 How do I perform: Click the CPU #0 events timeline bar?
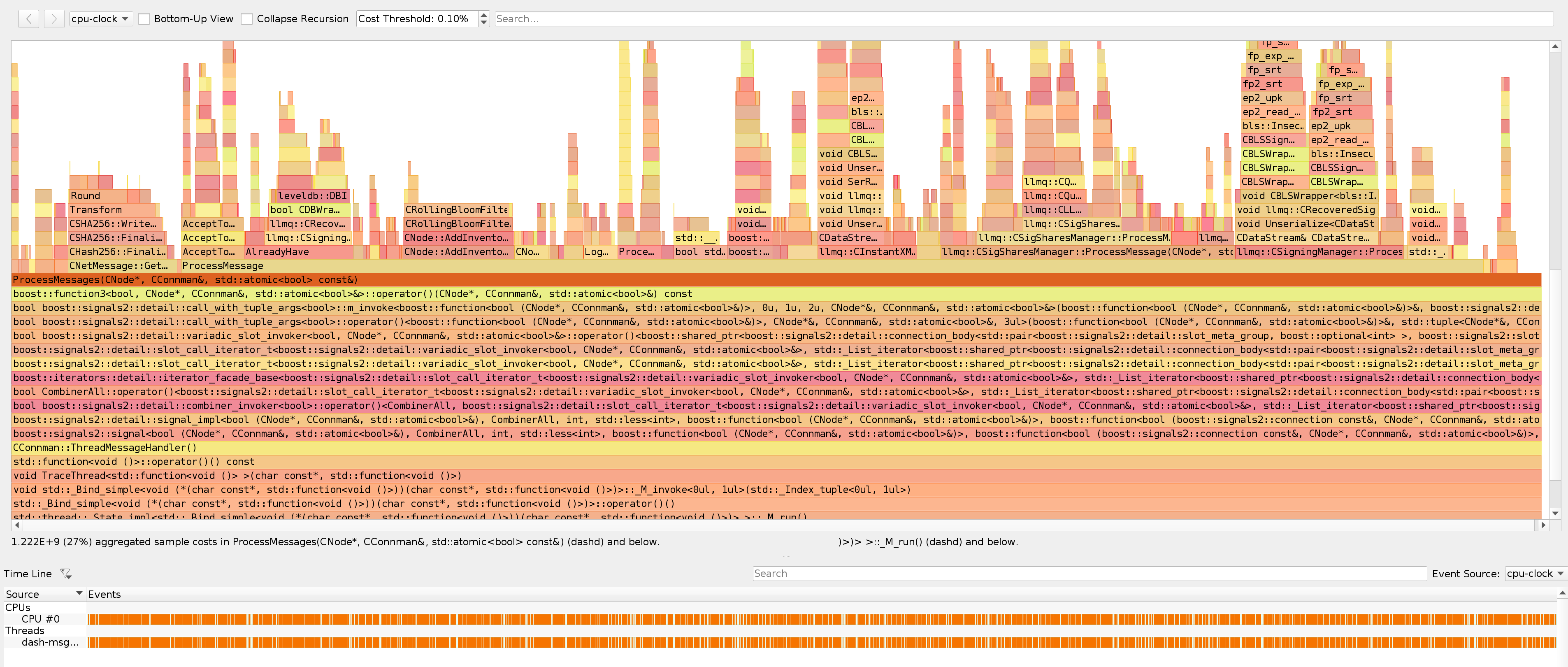pos(821,620)
